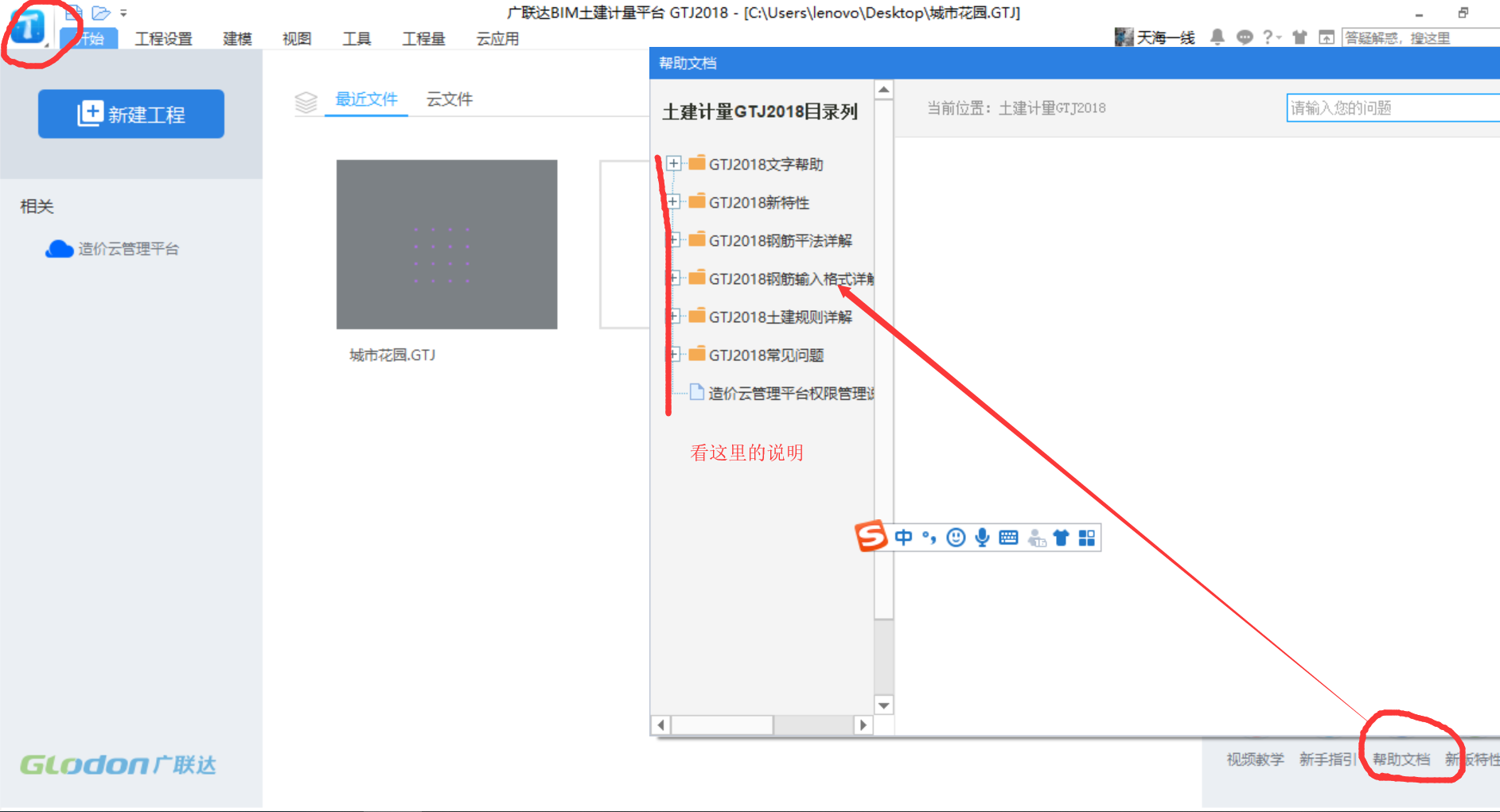Click the 天海一线 user avatar
This screenshot has width=1500, height=812.
click(1124, 37)
